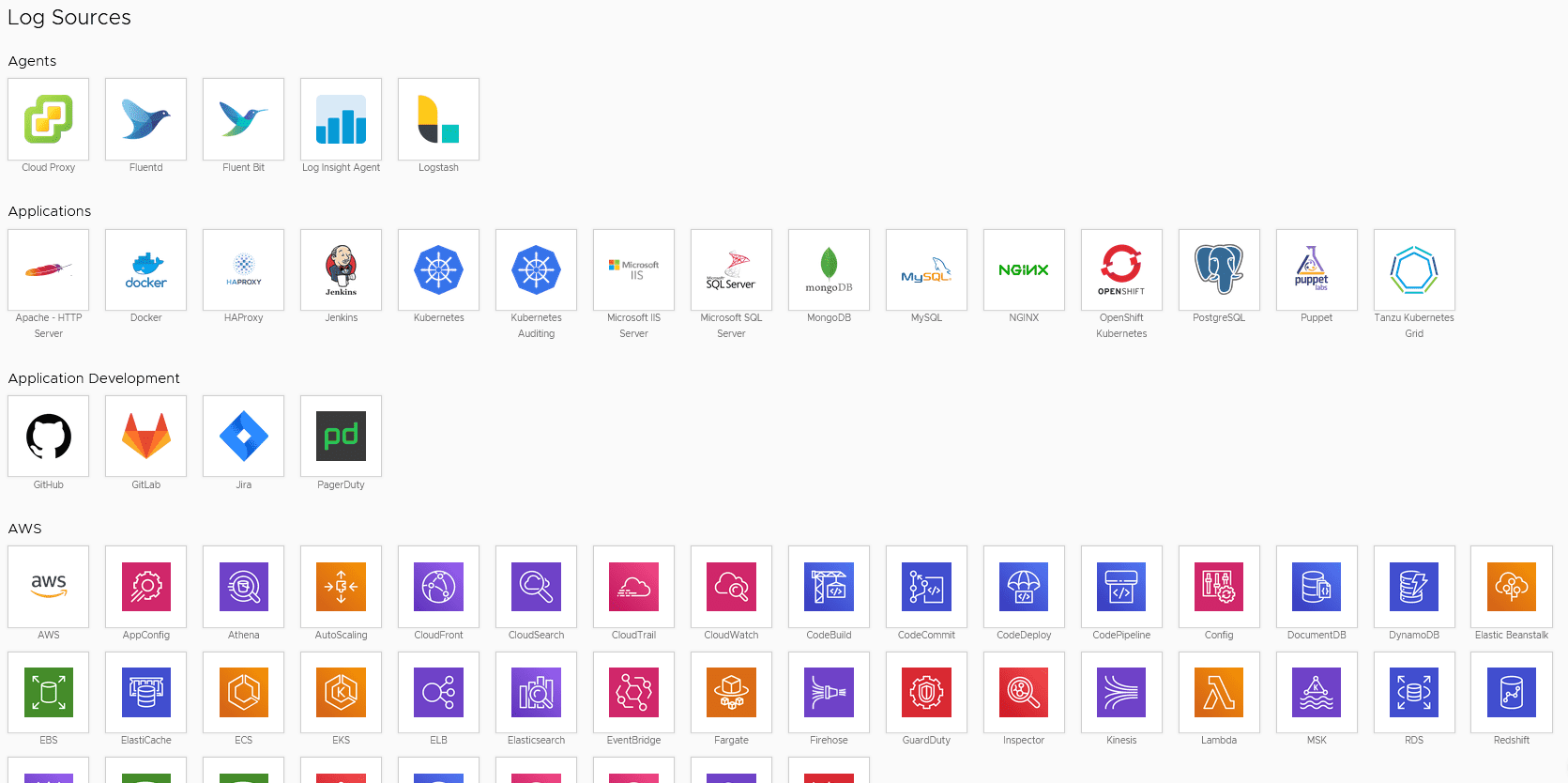The image size is (1568, 783).
Task: Click the GitLab fox icon
Action: pyautogui.click(x=146, y=437)
